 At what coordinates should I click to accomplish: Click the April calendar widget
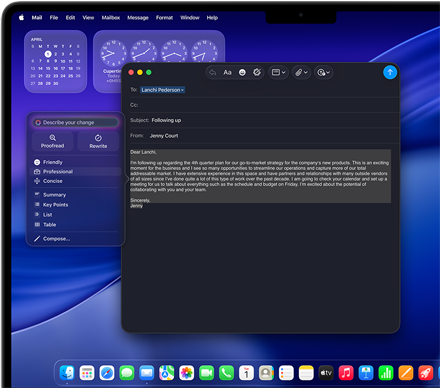(x=56, y=62)
